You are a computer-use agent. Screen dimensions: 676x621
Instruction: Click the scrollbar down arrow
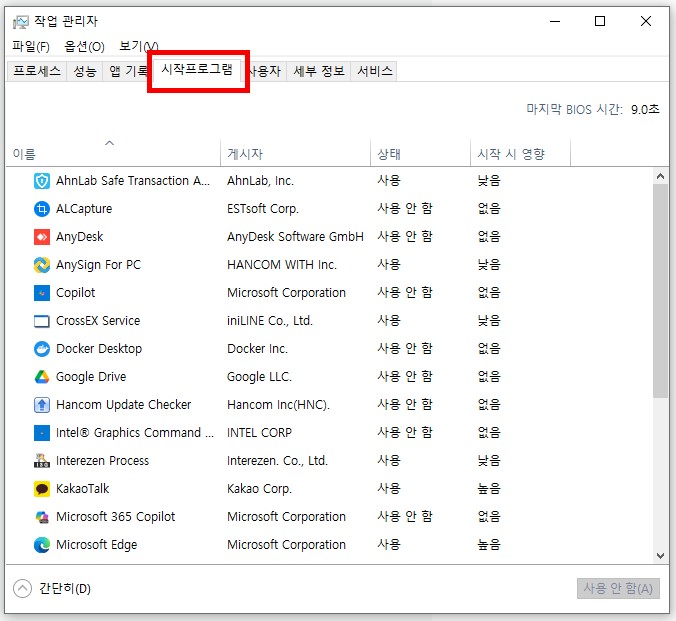point(660,556)
